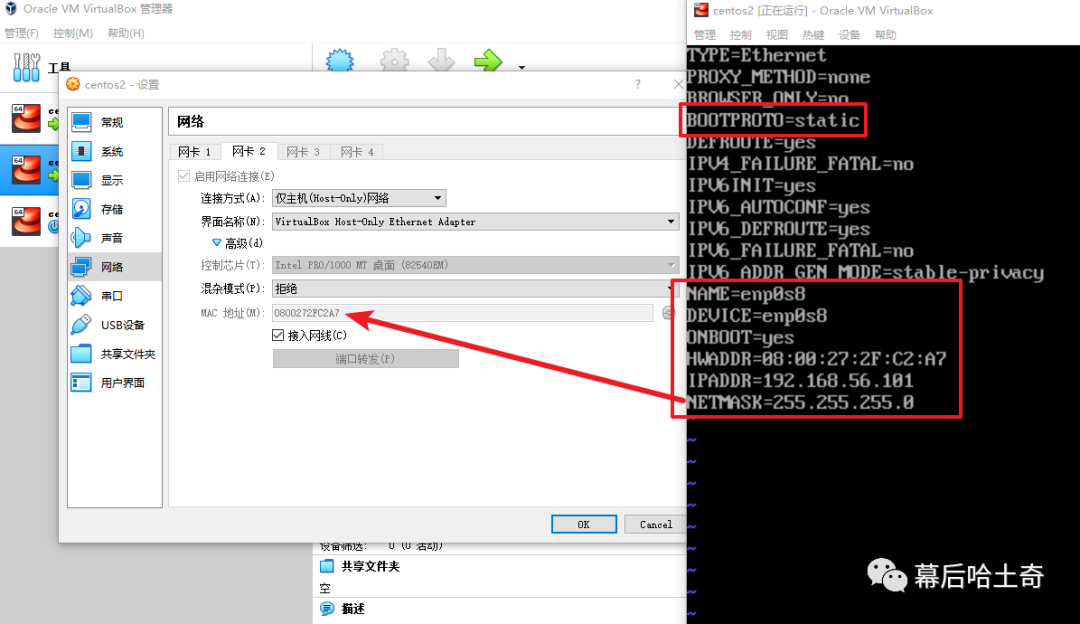Viewport: 1080px width, 624px height.
Task: Open the 常规 (General) settings category
Action: (x=110, y=122)
